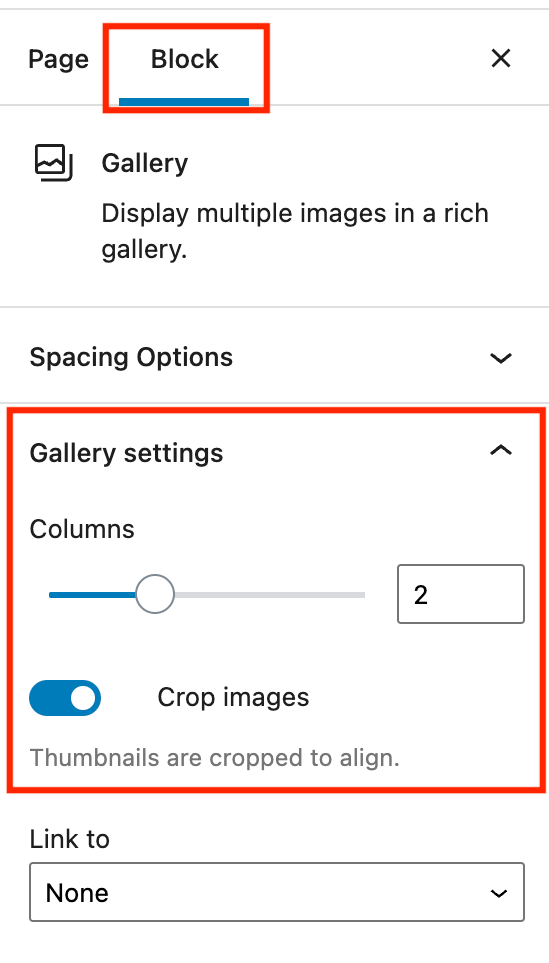Click the Link to label
This screenshot has width=549, height=963.
coord(69,838)
